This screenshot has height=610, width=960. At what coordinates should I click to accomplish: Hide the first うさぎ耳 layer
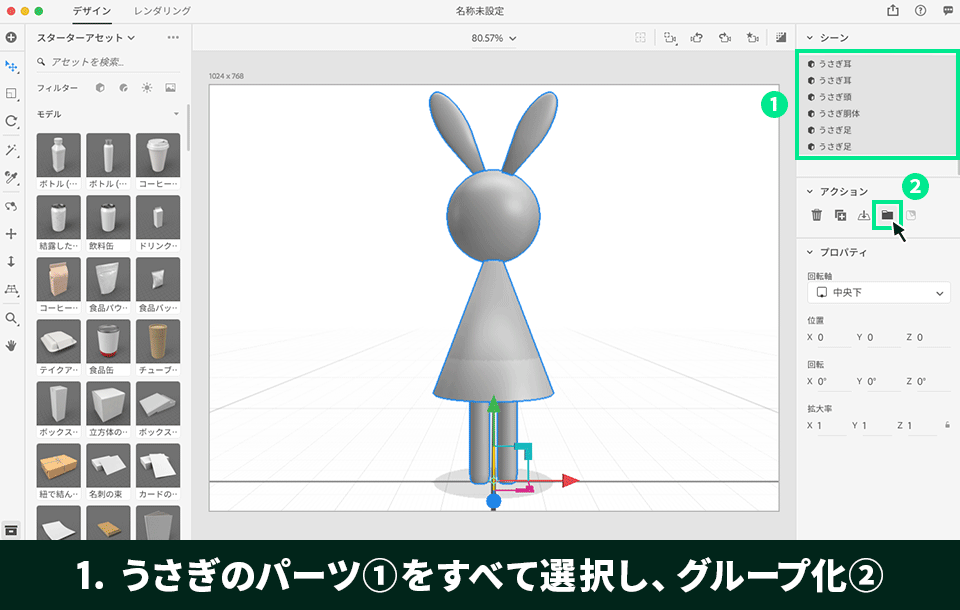tap(811, 64)
